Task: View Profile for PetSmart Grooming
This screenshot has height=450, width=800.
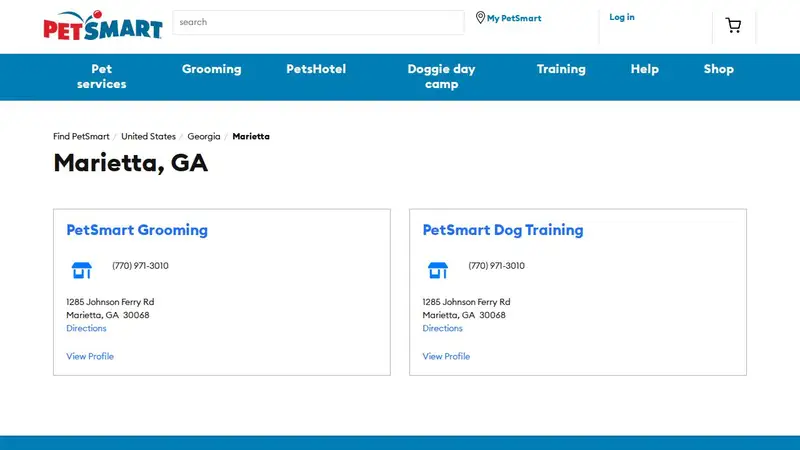Action: pos(90,356)
